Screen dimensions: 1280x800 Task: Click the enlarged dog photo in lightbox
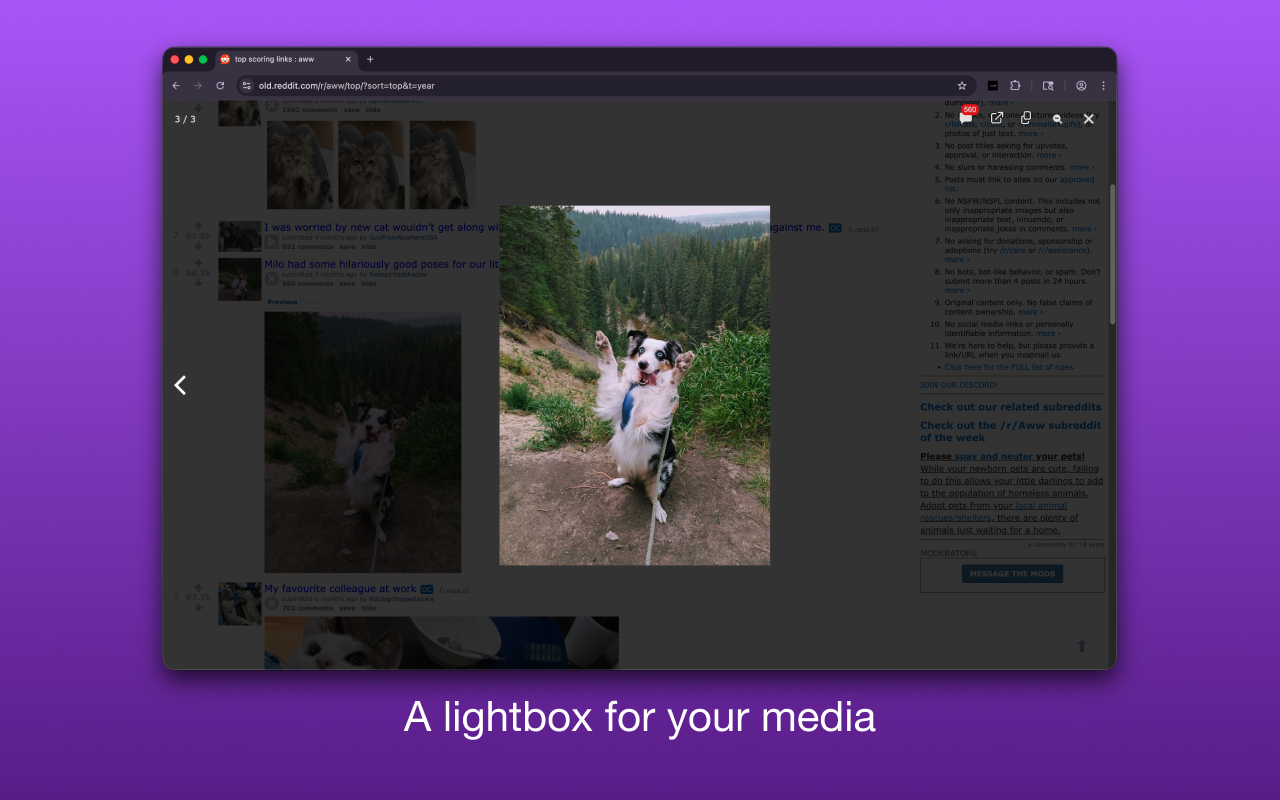pos(635,385)
